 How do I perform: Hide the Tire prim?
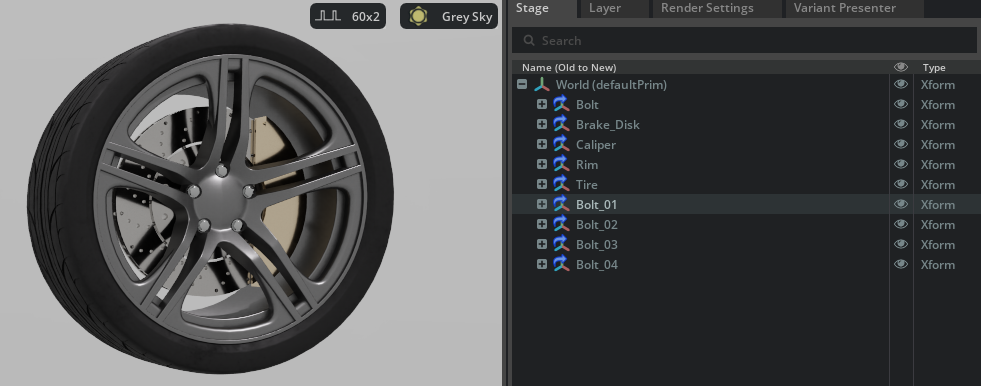coord(901,185)
